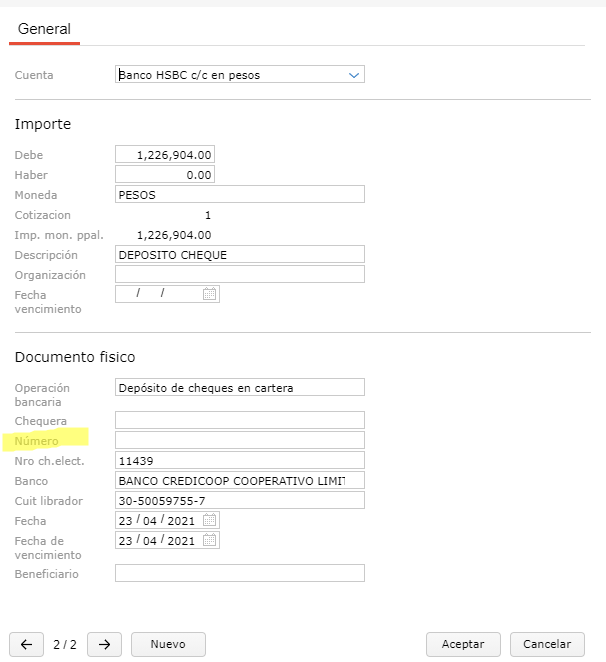Click the Importe section heading
606x662 pixels.
pyautogui.click(x=43, y=124)
